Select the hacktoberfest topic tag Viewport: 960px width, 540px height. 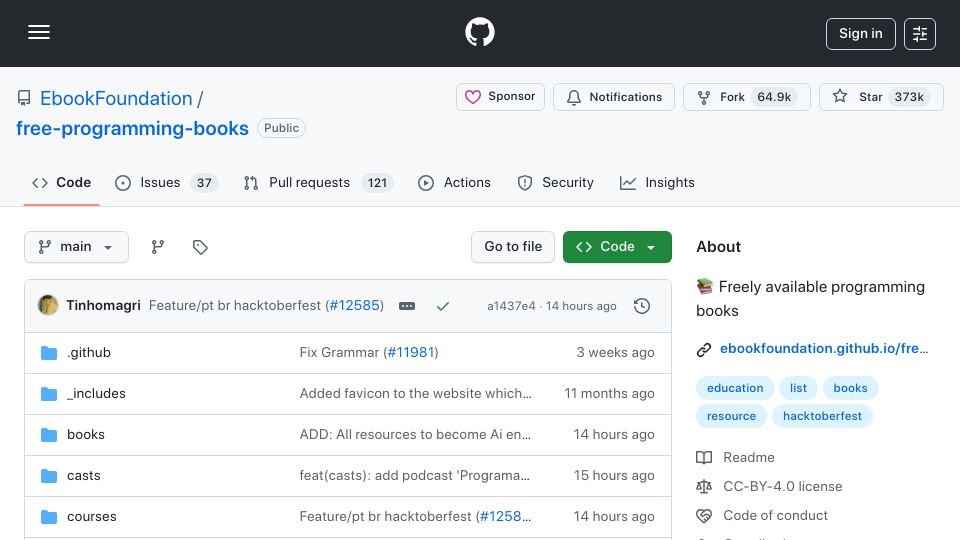tap(822, 416)
